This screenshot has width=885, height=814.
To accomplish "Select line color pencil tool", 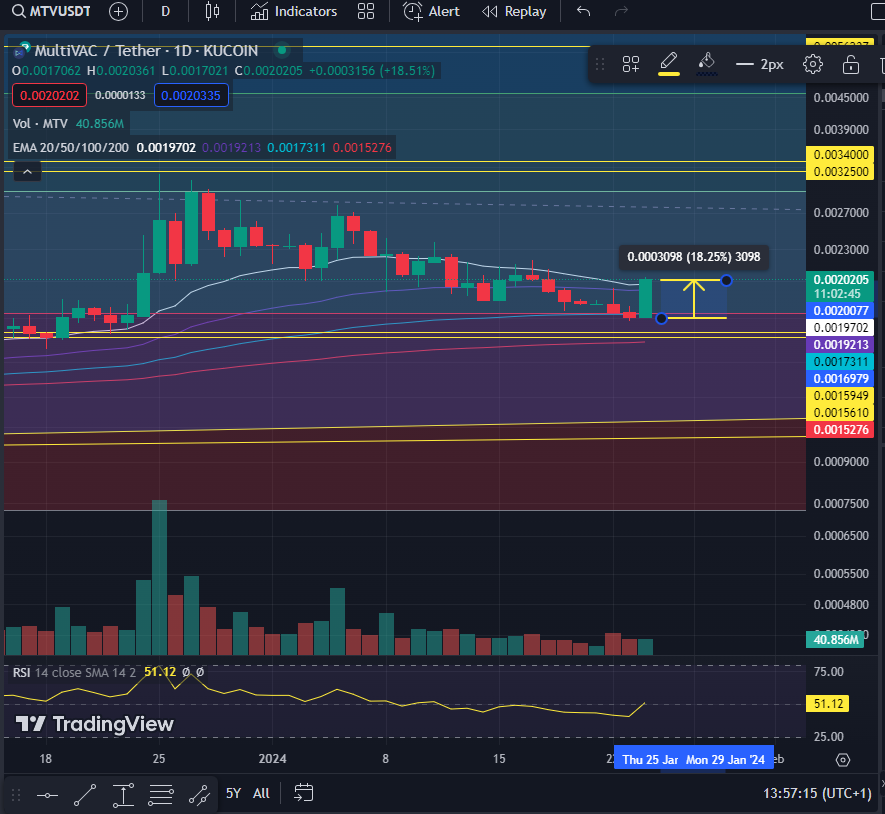I will (669, 63).
